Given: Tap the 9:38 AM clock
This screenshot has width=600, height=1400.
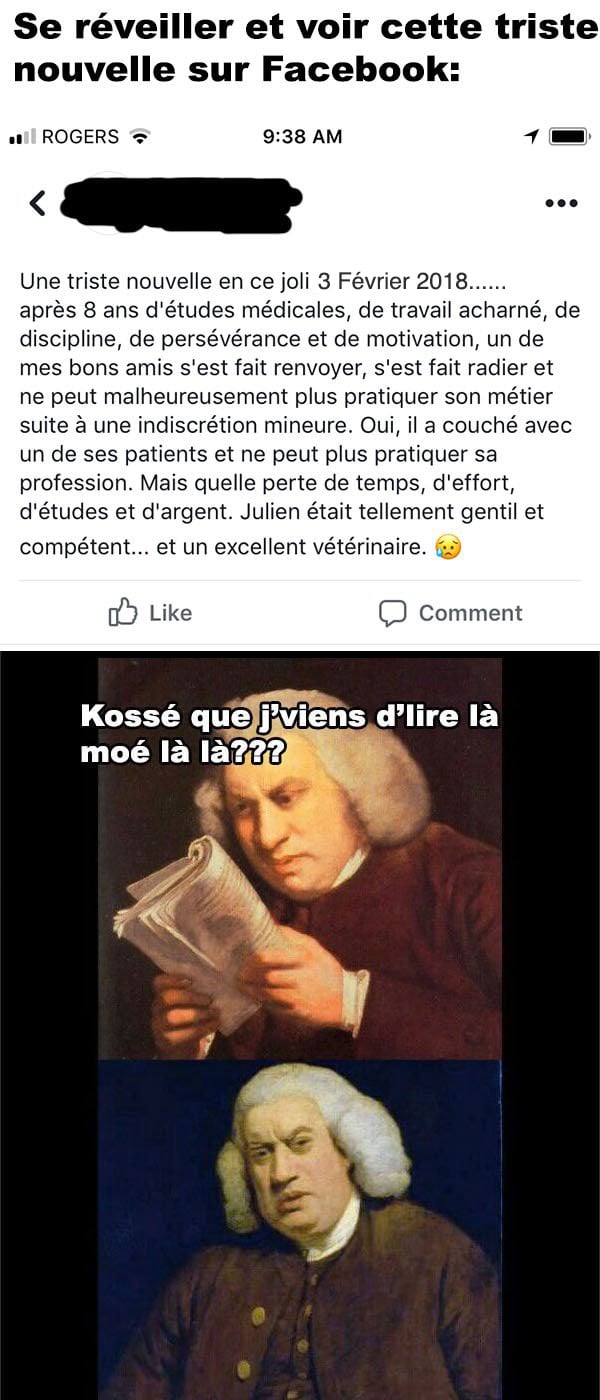Looking at the screenshot, I should (x=302, y=136).
